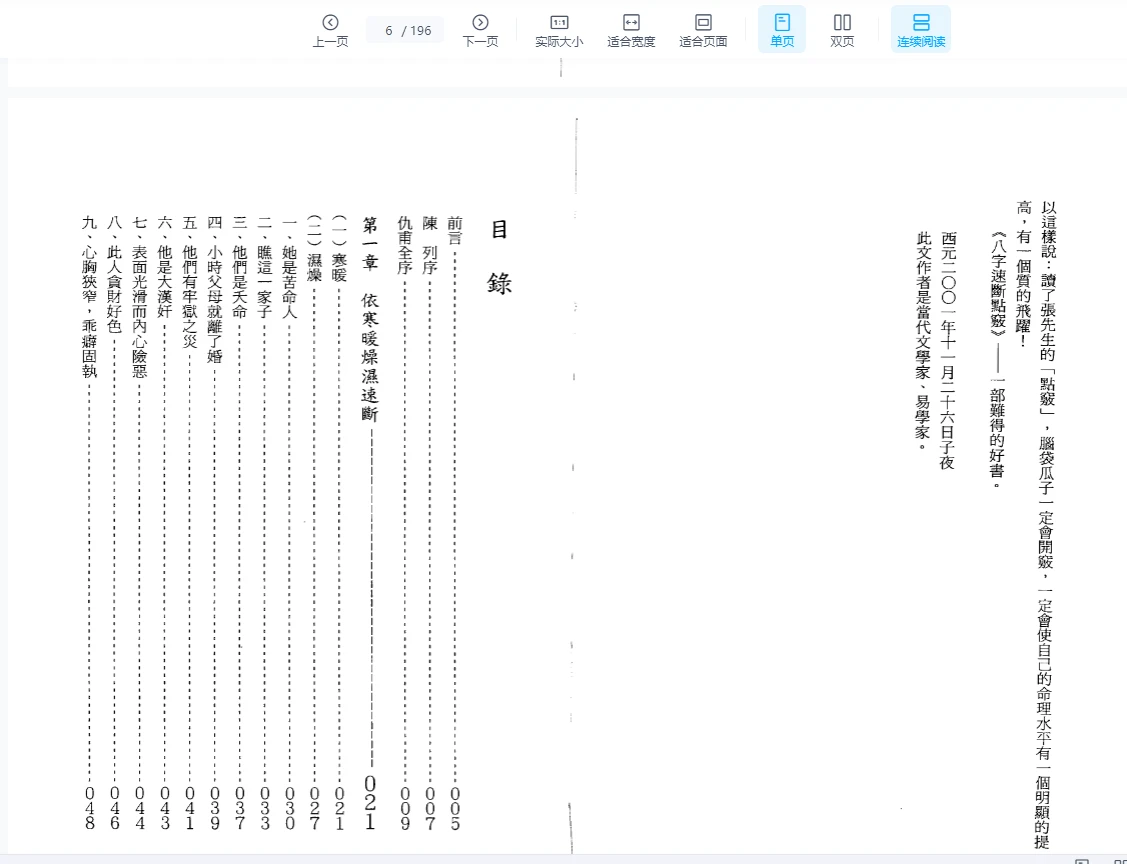Click contents entry 仇甫全序
The width and height of the screenshot is (1127, 864).
(405, 523)
